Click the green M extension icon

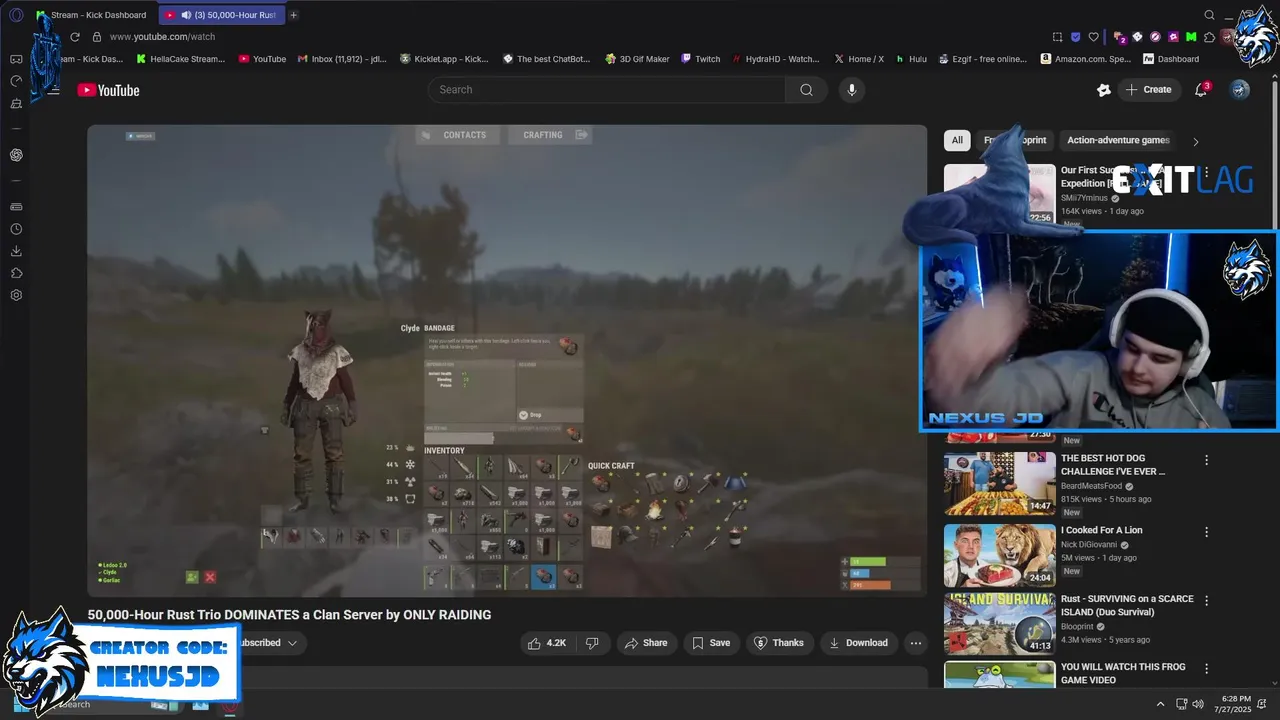point(1191,37)
